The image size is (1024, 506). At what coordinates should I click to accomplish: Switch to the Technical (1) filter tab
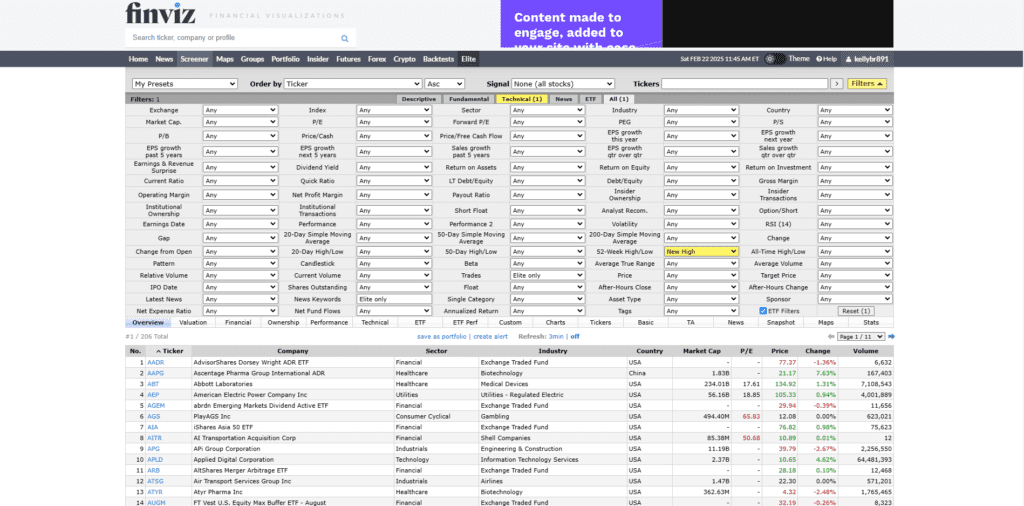point(522,99)
